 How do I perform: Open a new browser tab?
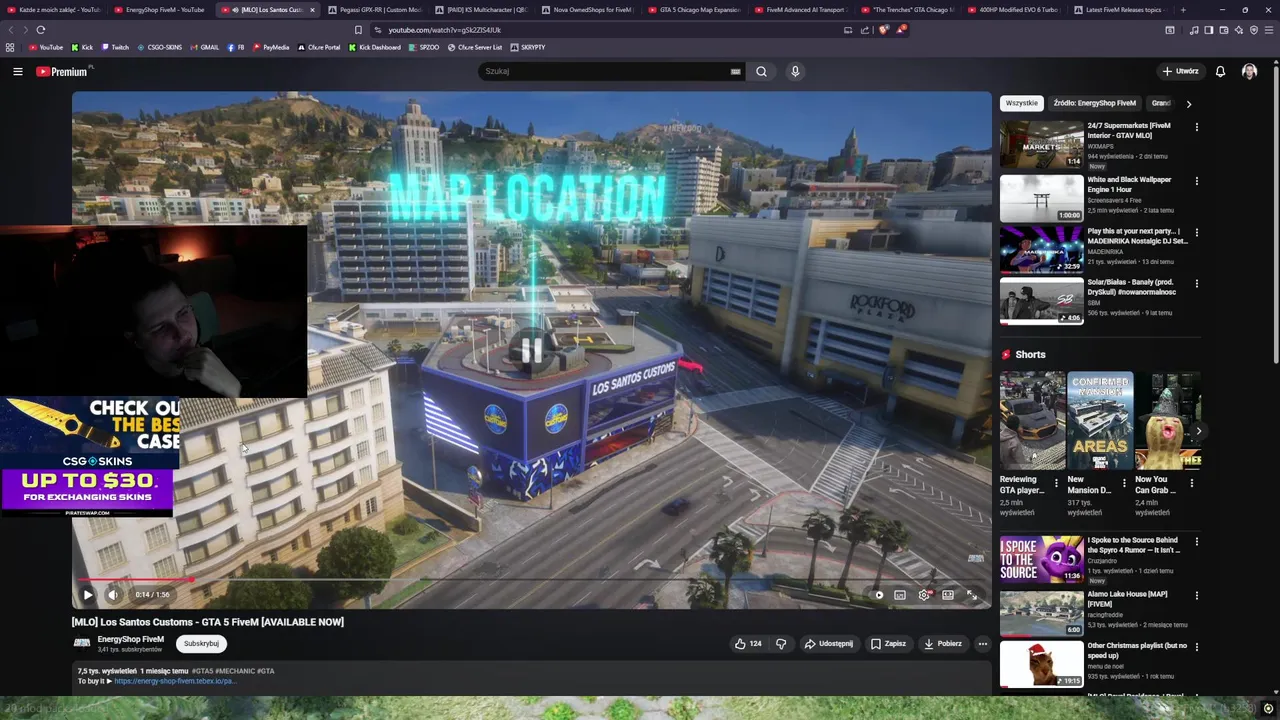click(x=1183, y=10)
